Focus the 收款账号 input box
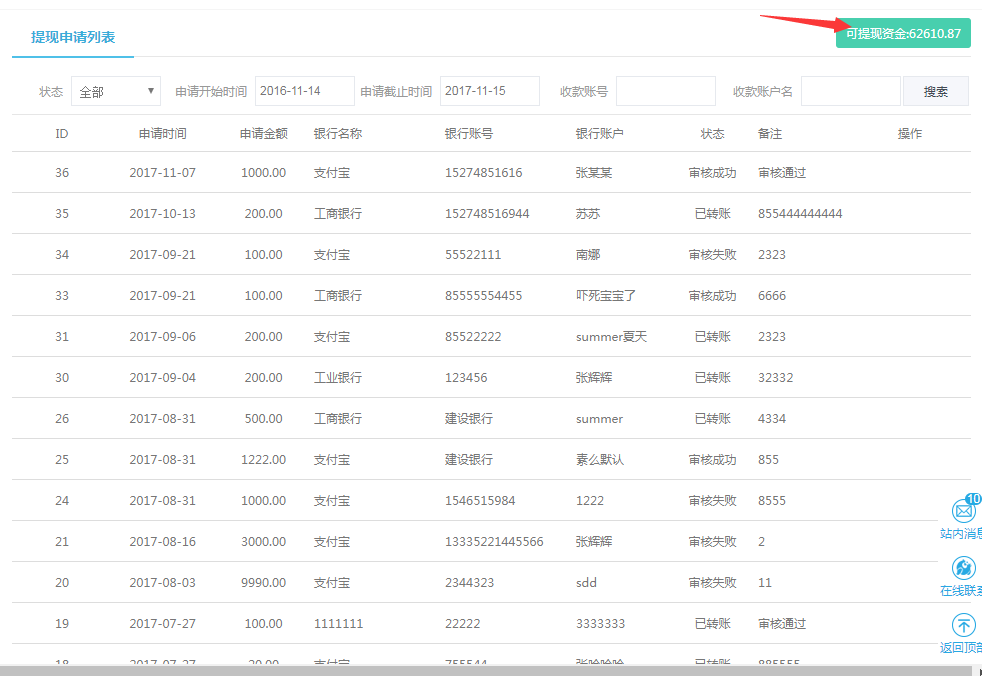 [665, 91]
